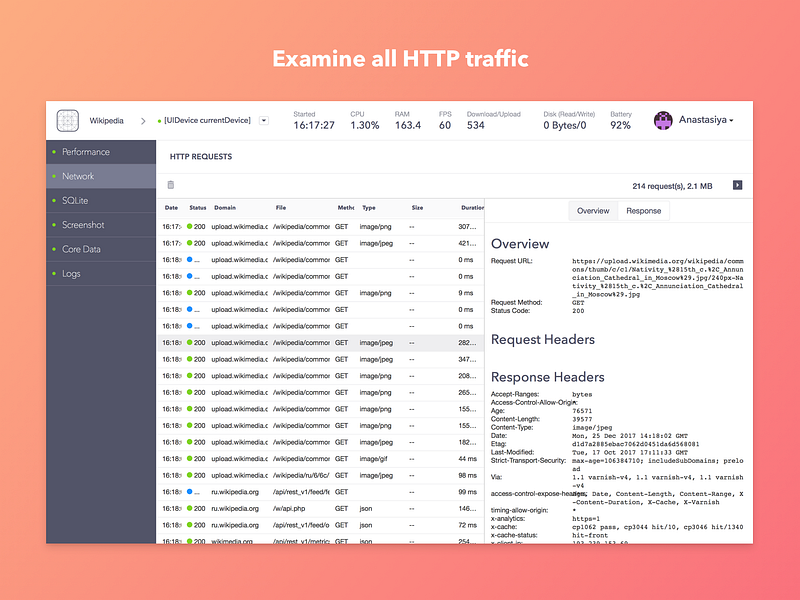Sort by the Duration column header

472,208
